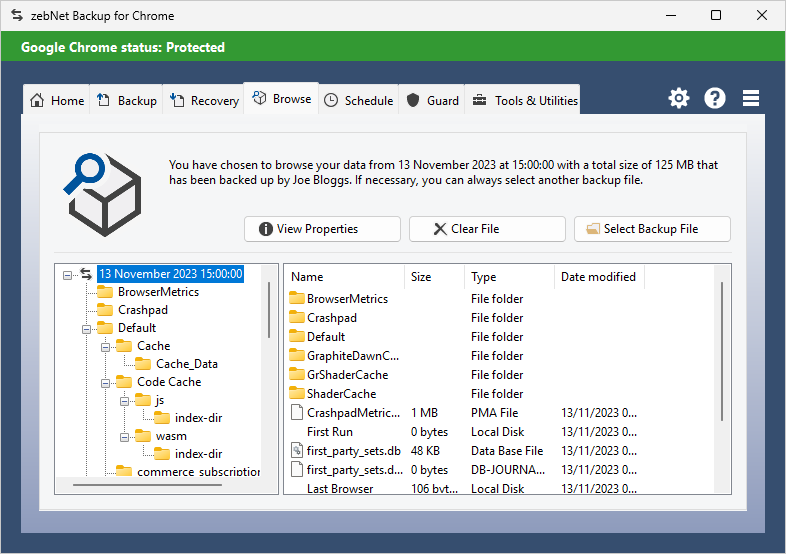Open the hamburger menu icon

click(x=751, y=98)
